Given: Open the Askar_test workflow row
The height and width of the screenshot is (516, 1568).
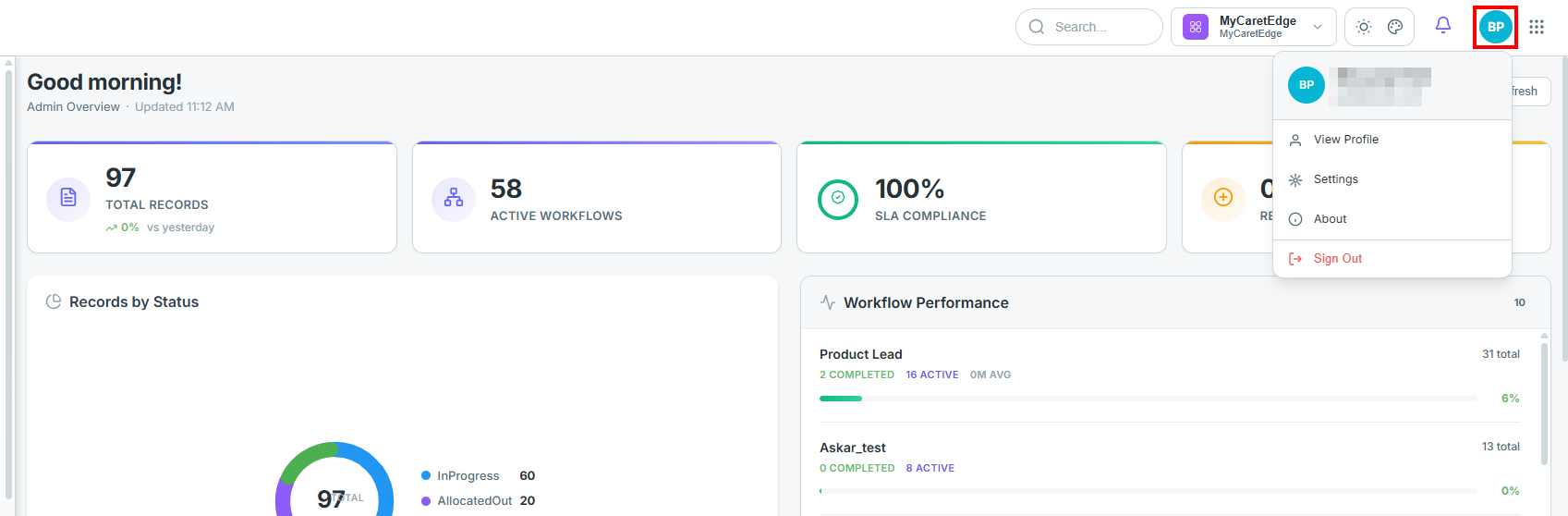Looking at the screenshot, I should tap(1170, 469).
